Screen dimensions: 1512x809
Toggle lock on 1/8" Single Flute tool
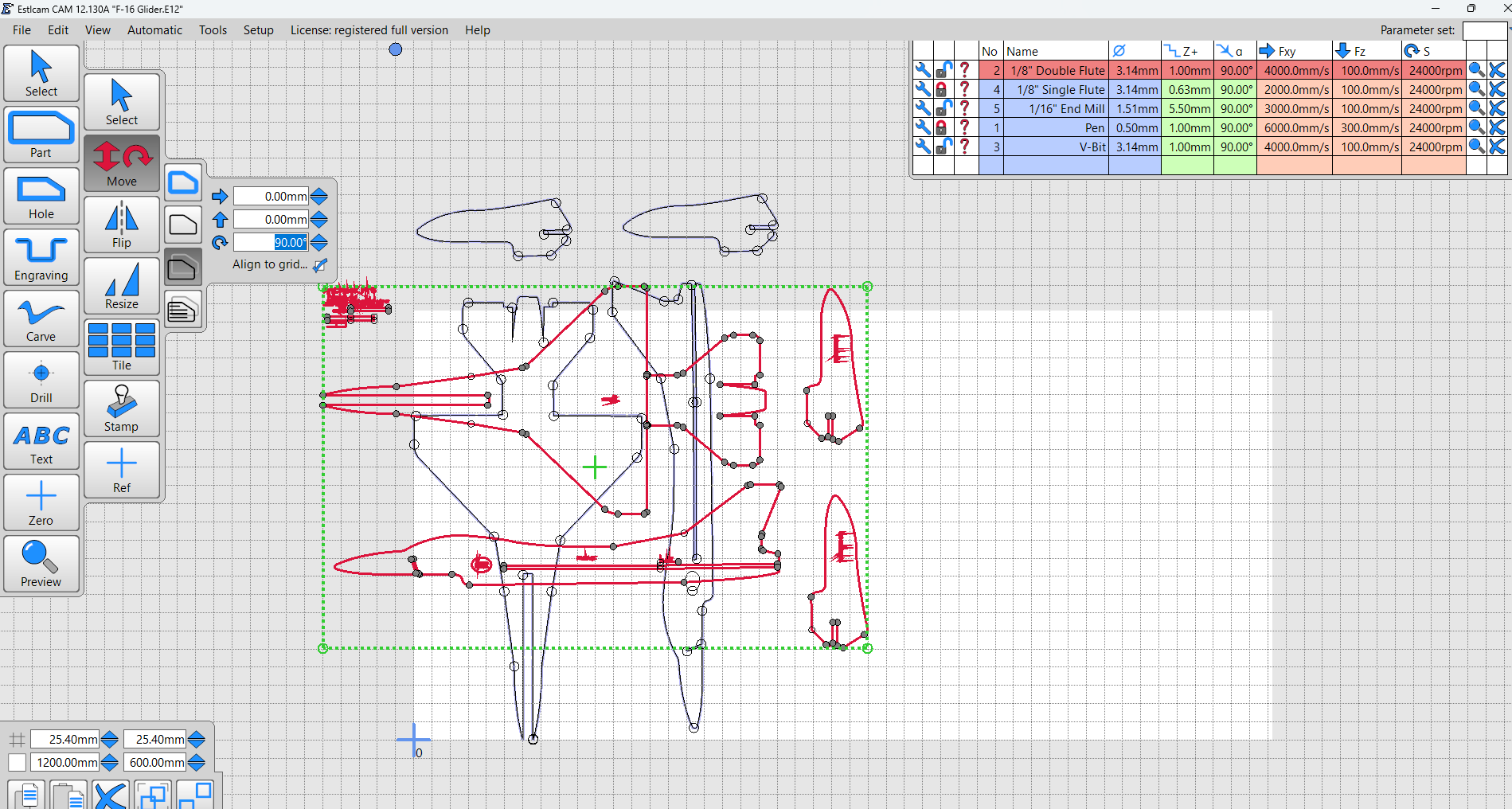click(943, 89)
